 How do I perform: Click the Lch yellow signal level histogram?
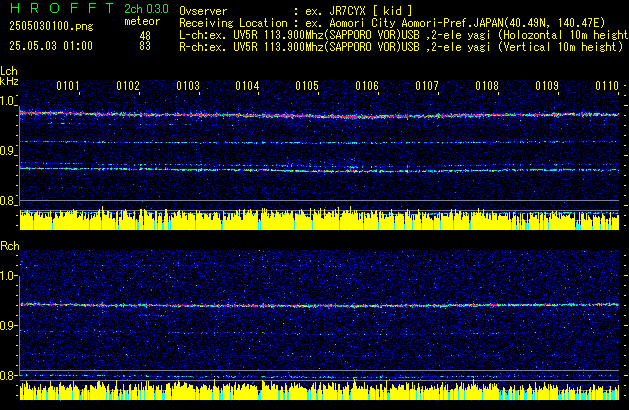point(319,220)
